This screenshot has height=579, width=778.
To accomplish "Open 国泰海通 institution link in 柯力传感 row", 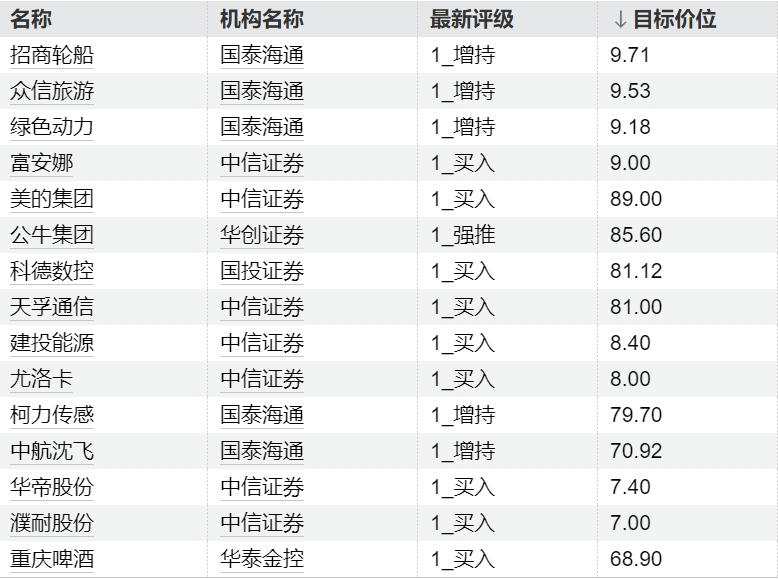I will pyautogui.click(x=262, y=415).
